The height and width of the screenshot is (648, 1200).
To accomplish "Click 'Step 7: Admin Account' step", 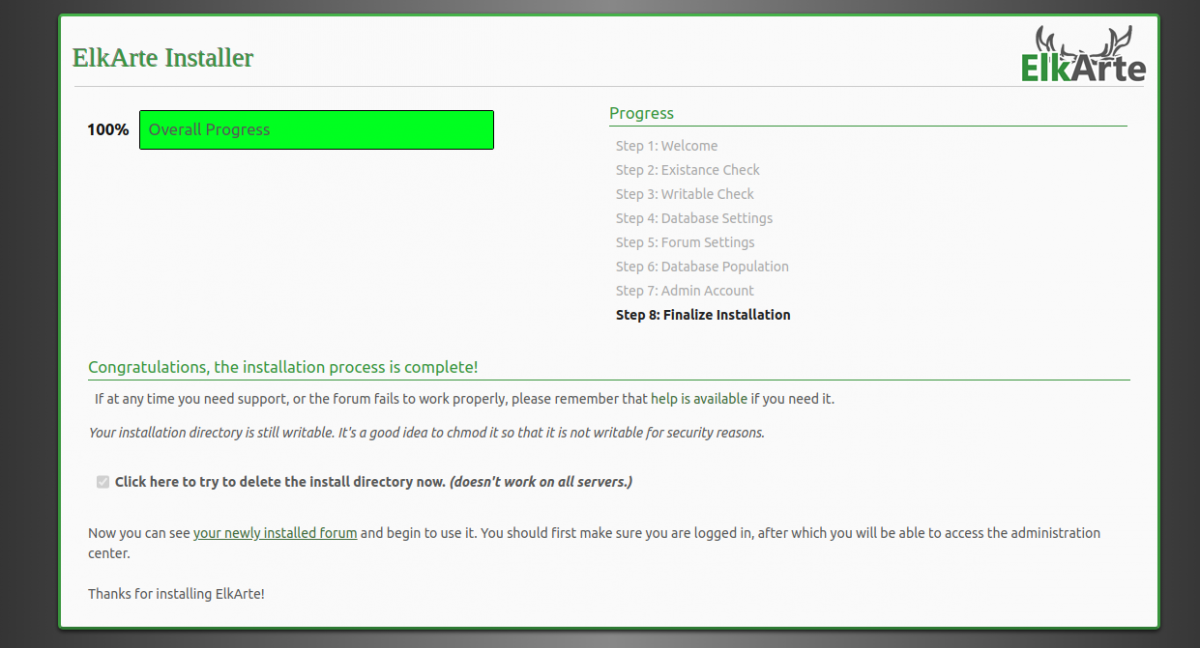I will (685, 290).
